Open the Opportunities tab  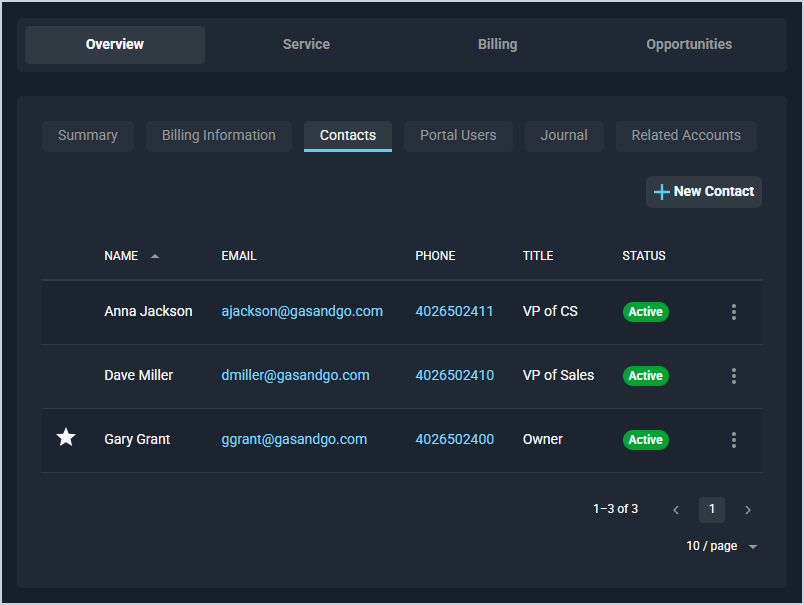(689, 44)
